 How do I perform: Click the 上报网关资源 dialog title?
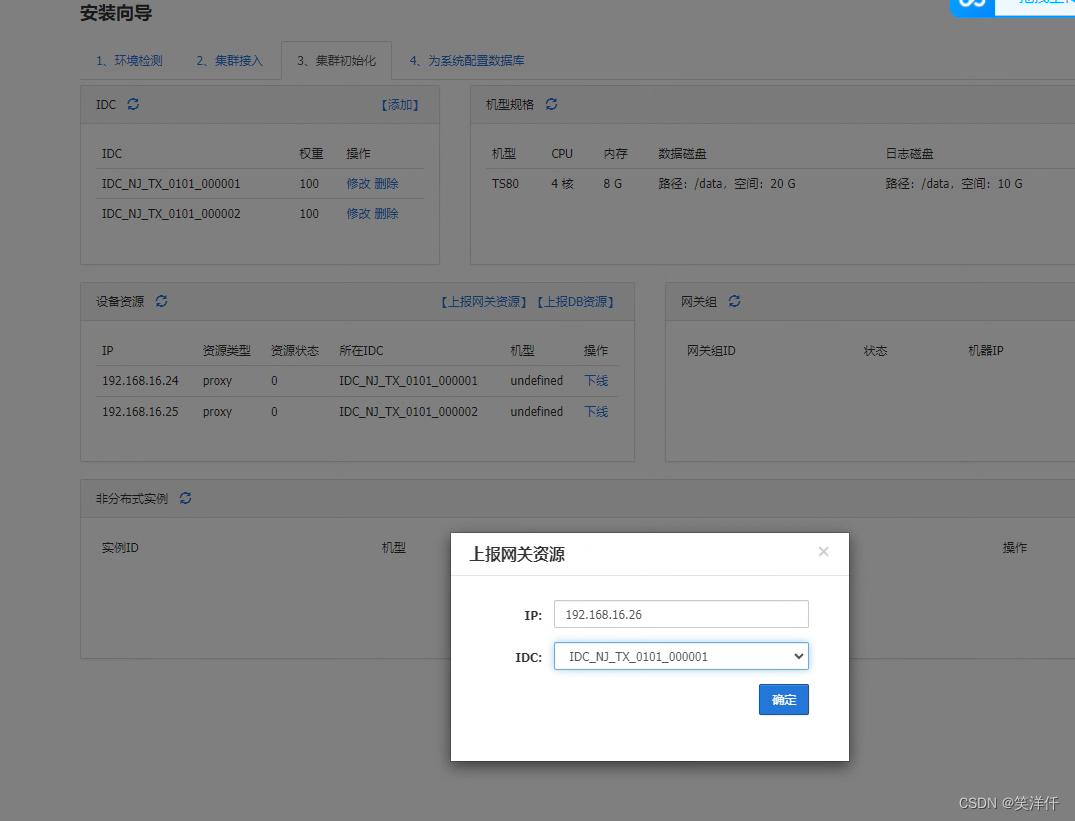point(517,554)
